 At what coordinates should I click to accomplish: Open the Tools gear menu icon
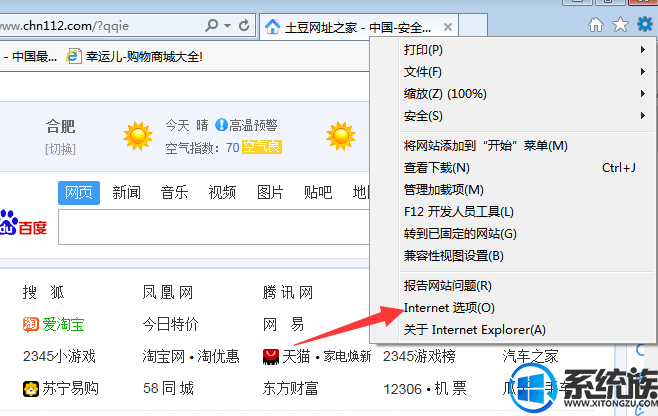coord(645,24)
